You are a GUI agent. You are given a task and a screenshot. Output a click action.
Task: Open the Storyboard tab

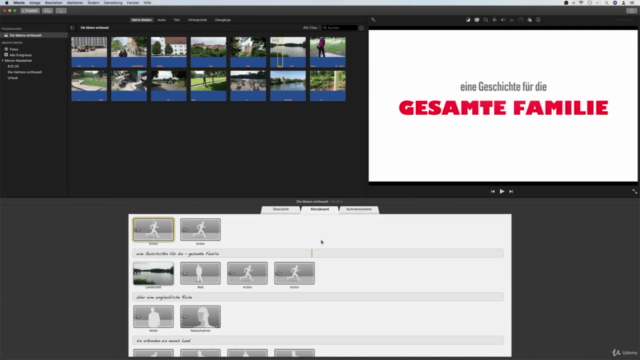pyautogui.click(x=320, y=209)
